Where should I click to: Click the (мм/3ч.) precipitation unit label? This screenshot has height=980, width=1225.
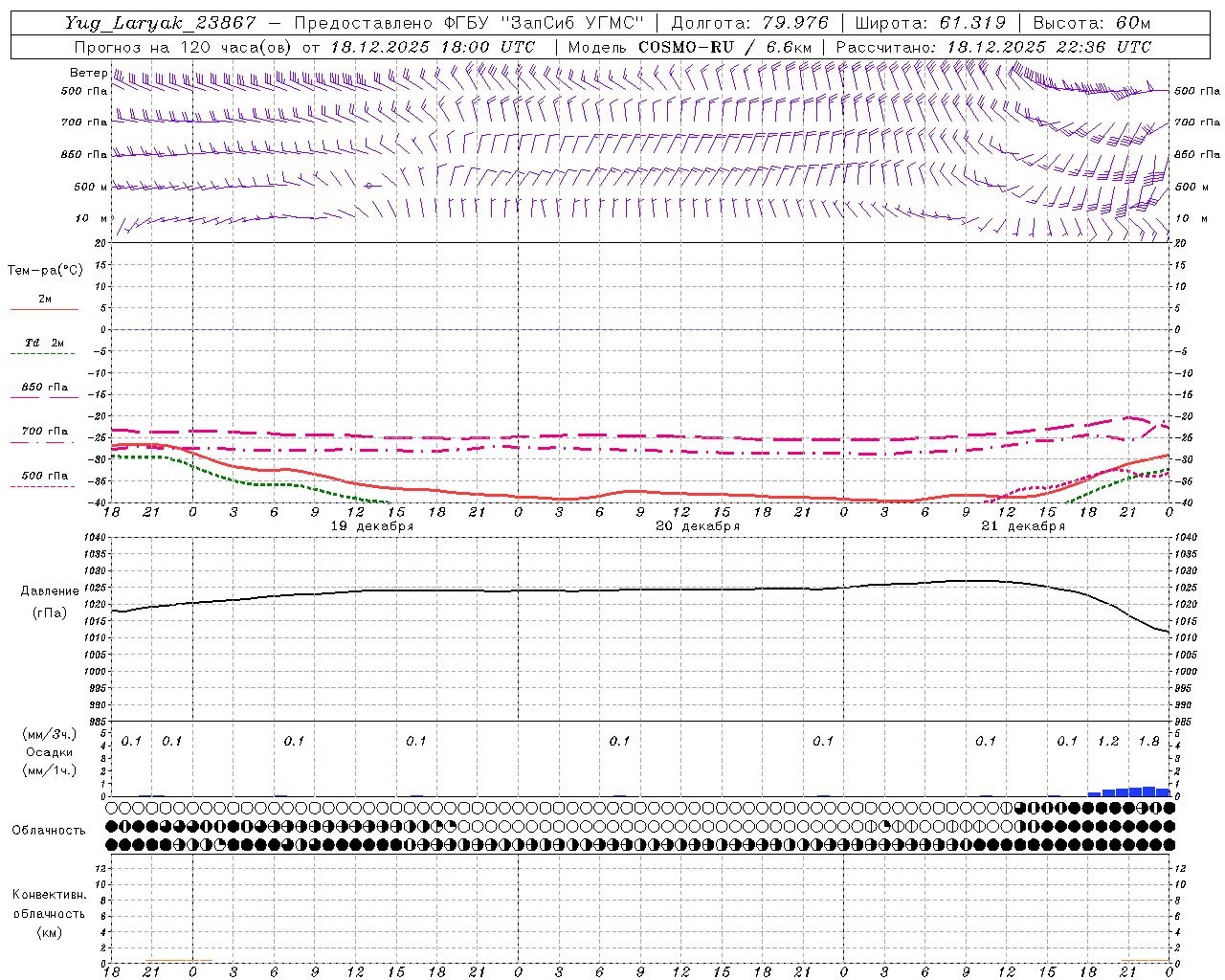coord(50,734)
